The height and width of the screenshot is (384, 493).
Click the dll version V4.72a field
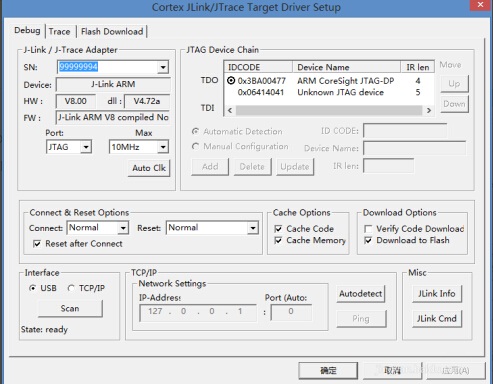[x=147, y=101]
